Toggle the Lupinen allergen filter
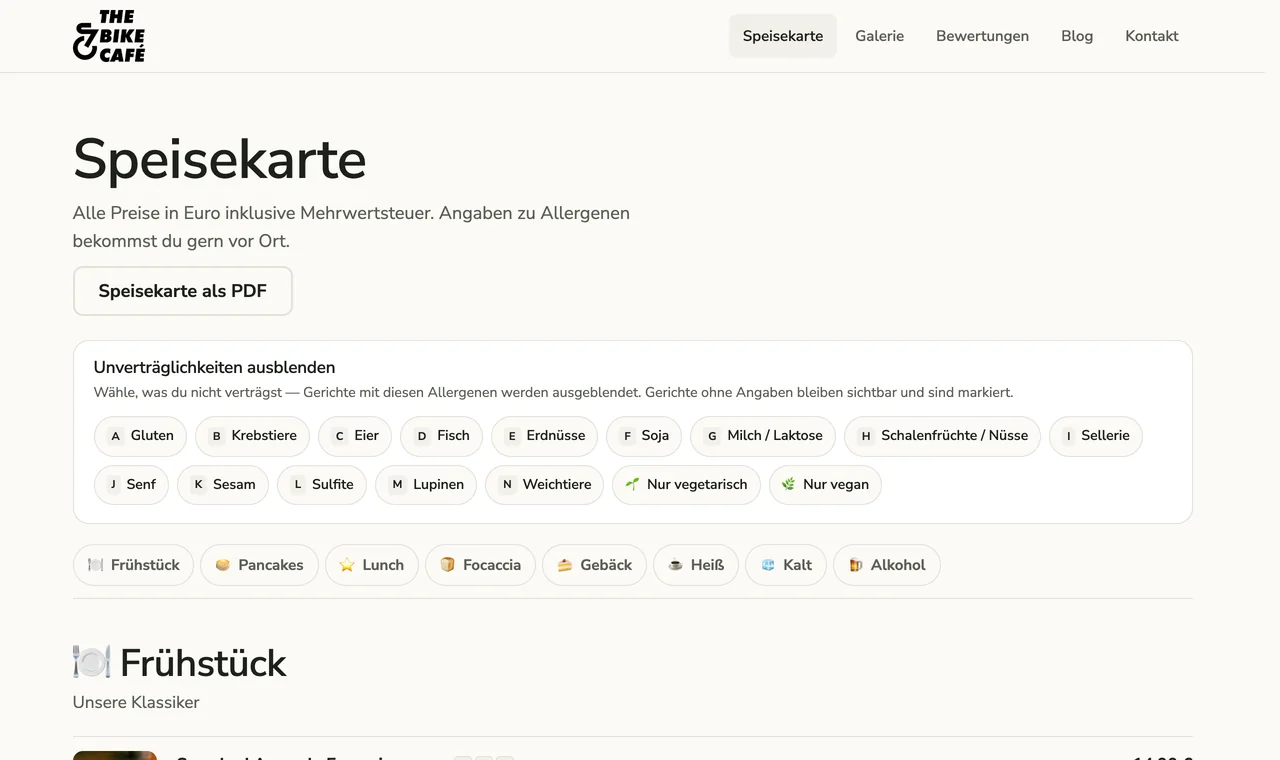Image resolution: width=1280 pixels, height=760 pixels. pos(426,485)
